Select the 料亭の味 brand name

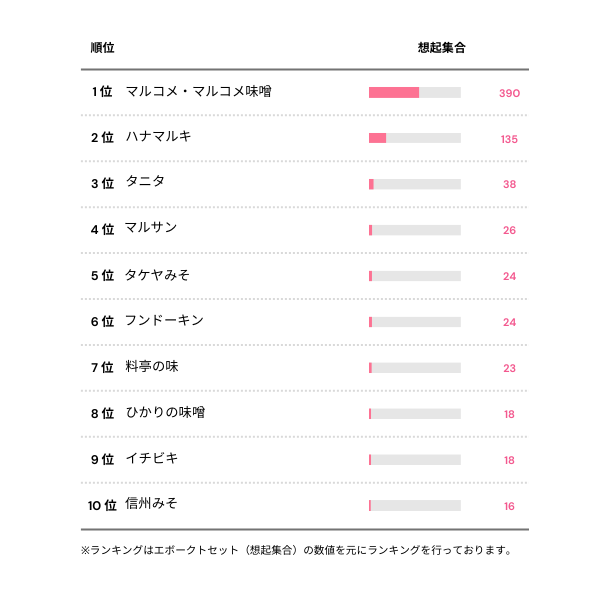pos(152,367)
